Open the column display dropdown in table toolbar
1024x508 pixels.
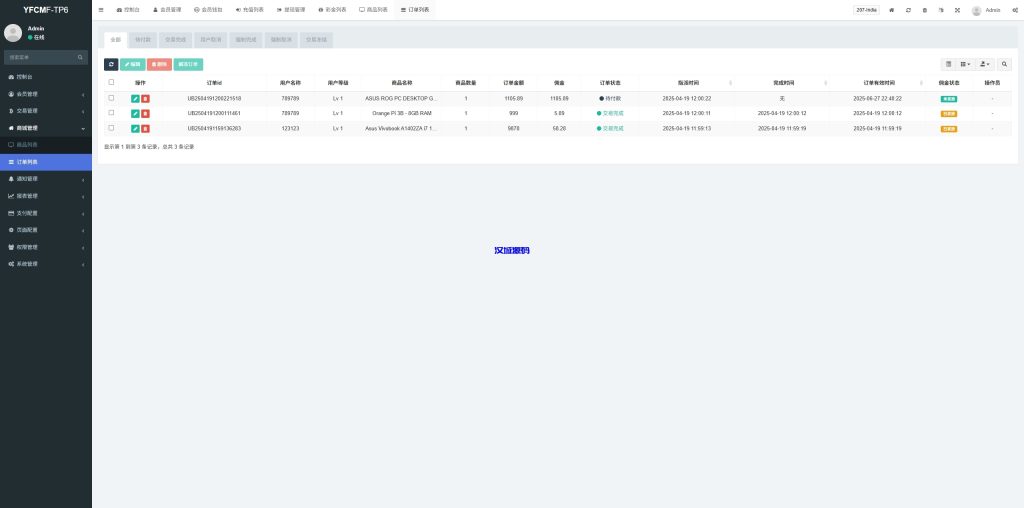[965, 64]
